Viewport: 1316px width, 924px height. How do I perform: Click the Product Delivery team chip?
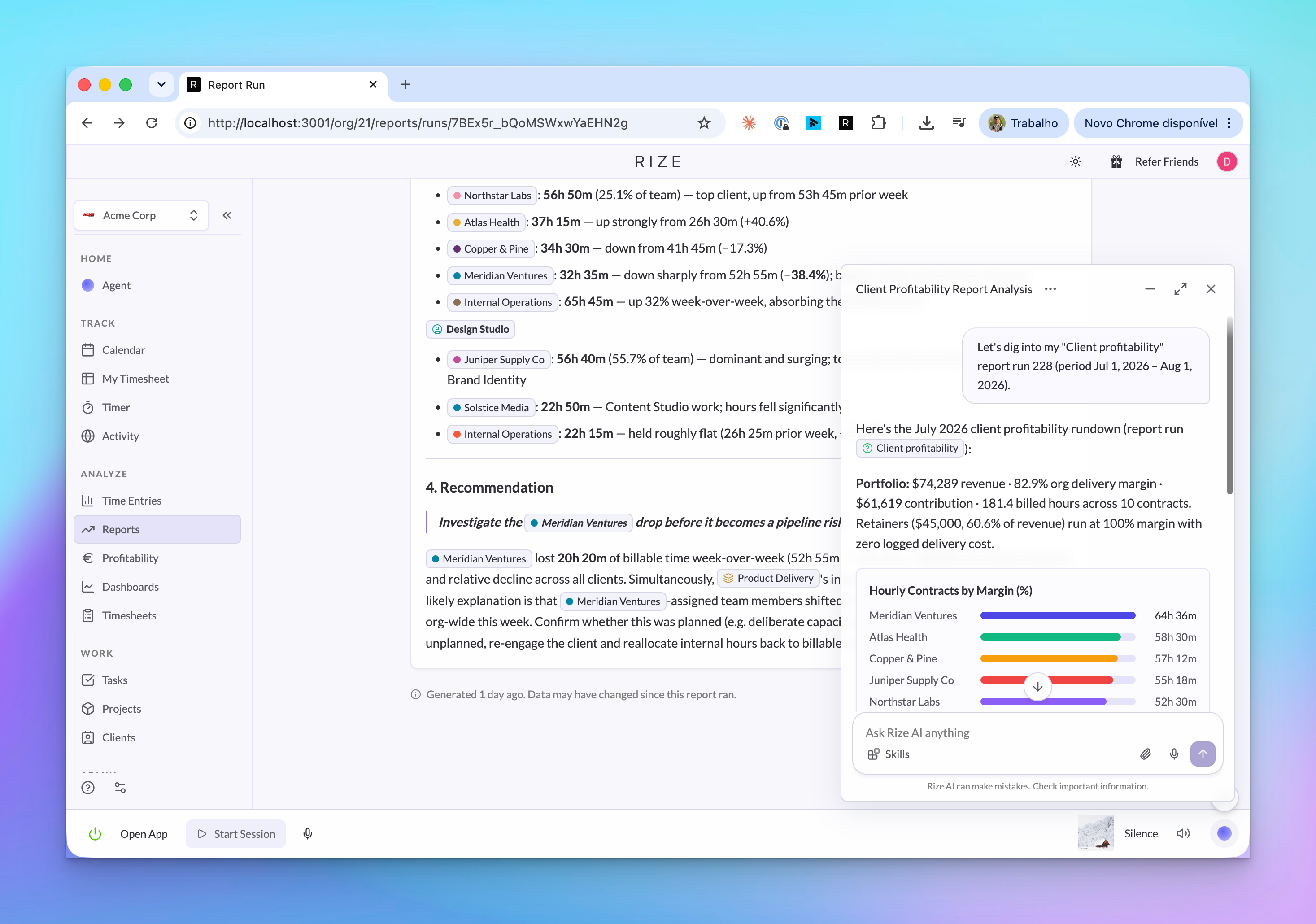(768, 578)
